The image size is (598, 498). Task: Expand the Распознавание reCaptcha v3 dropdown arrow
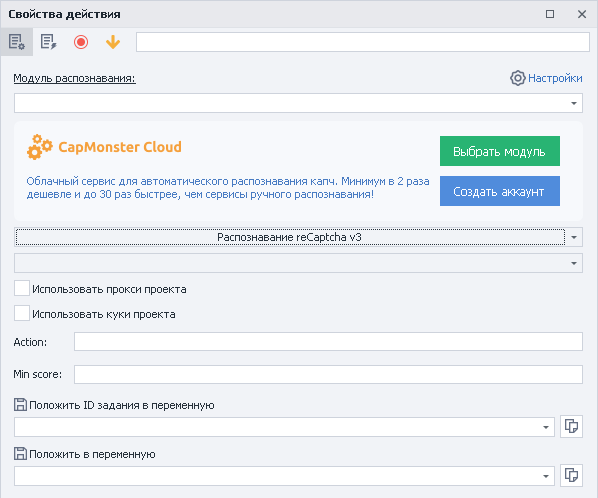tap(574, 237)
